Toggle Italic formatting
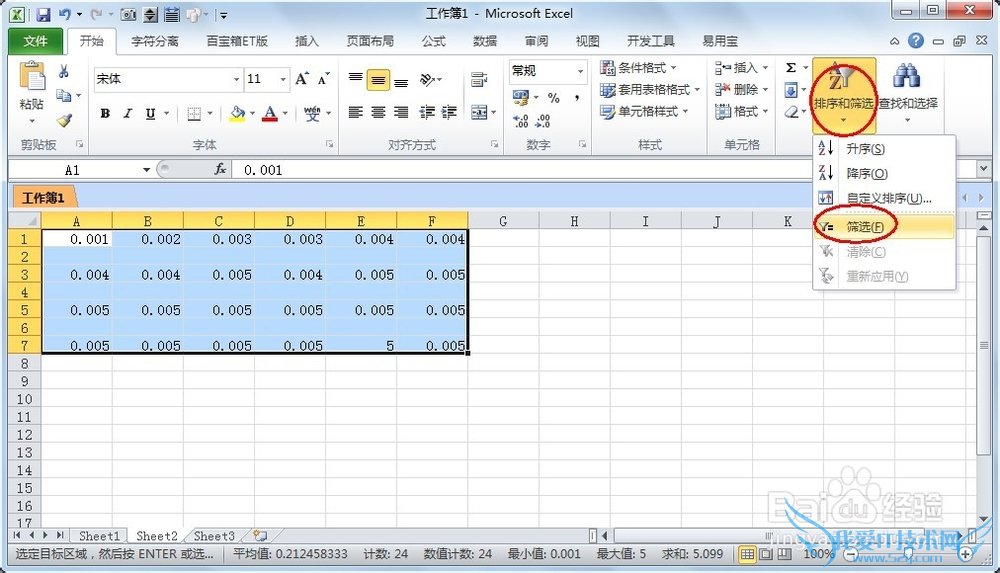1000x573 pixels. (x=128, y=114)
